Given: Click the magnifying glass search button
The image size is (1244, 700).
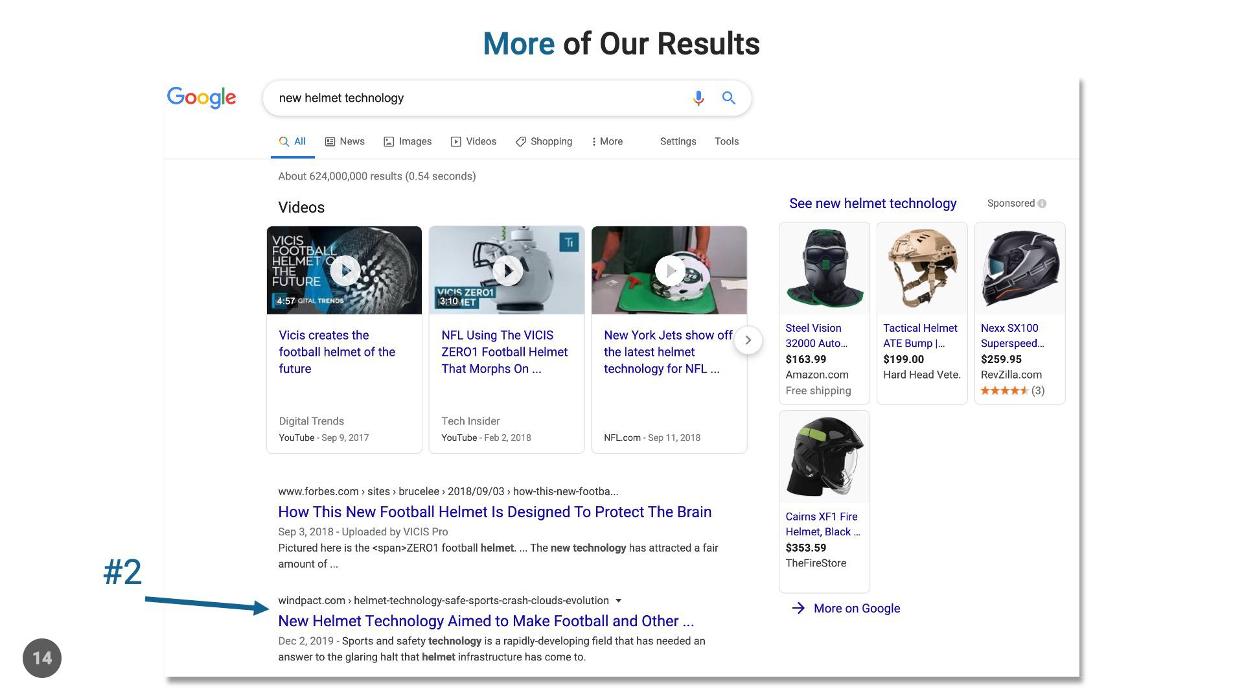Looking at the screenshot, I should point(729,98).
